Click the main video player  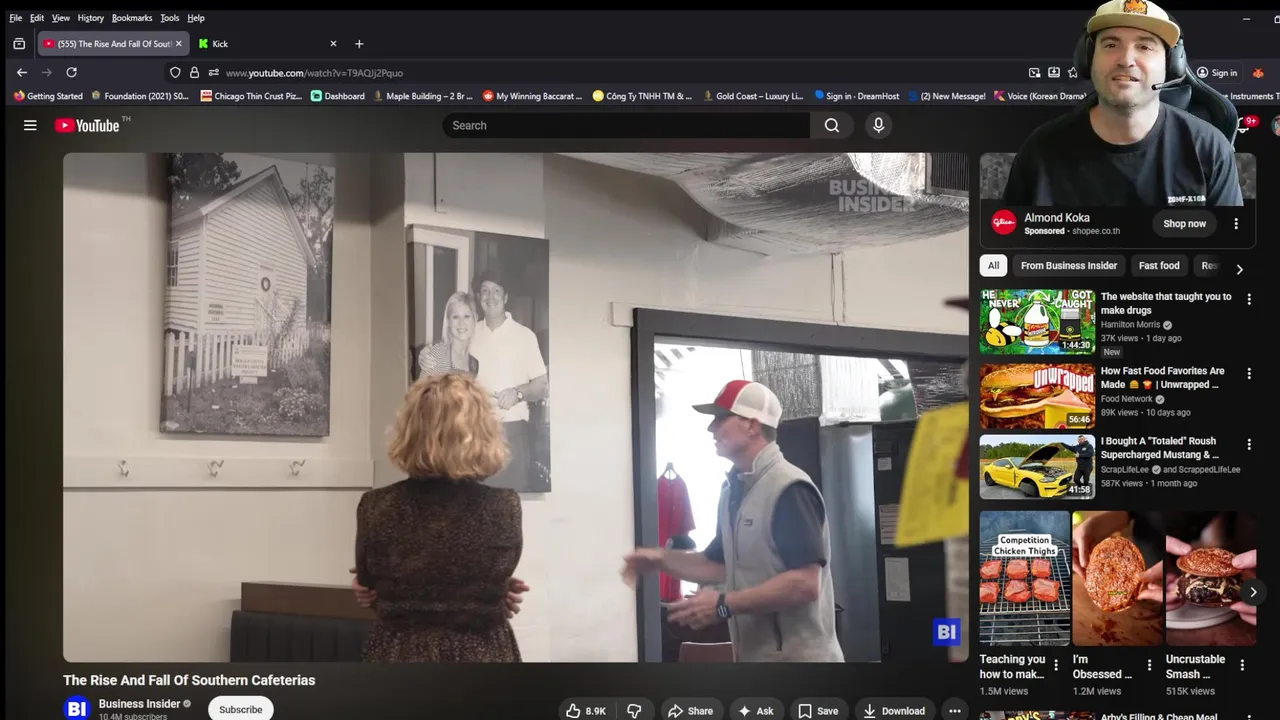516,407
